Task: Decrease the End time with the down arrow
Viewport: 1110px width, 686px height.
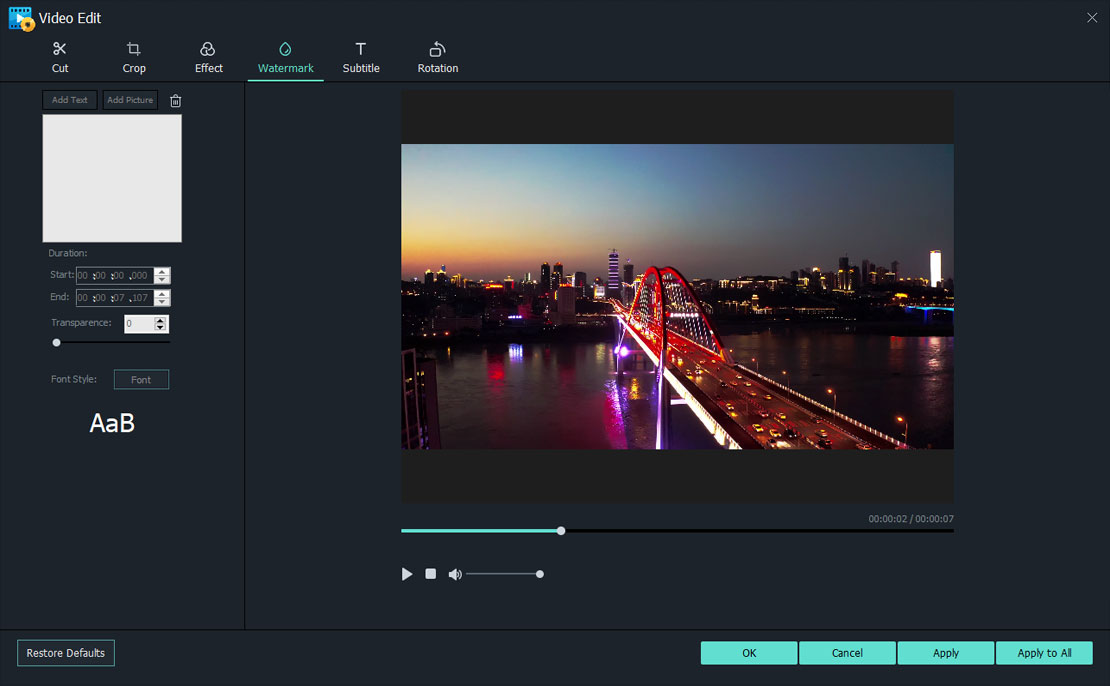Action: pos(162,301)
